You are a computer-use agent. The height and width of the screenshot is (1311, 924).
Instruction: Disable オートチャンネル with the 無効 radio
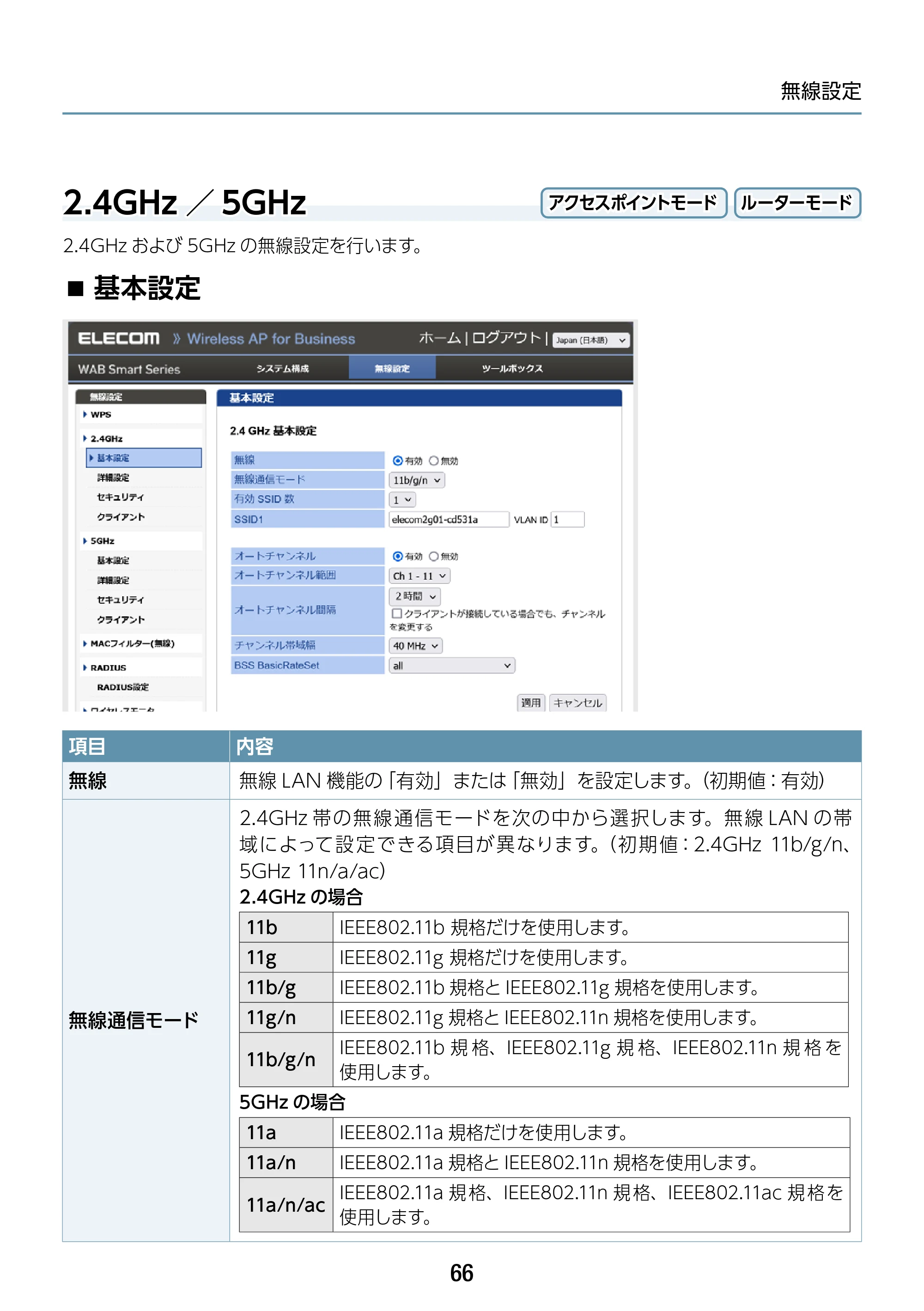(x=433, y=556)
